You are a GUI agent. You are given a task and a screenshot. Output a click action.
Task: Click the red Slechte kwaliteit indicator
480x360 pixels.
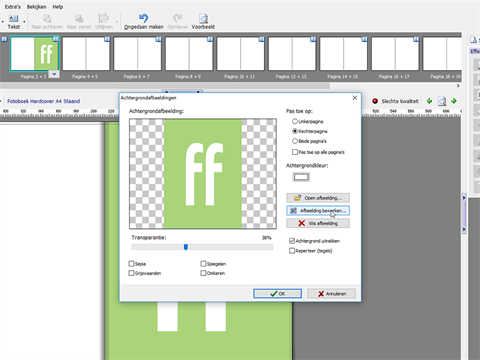pyautogui.click(x=375, y=101)
